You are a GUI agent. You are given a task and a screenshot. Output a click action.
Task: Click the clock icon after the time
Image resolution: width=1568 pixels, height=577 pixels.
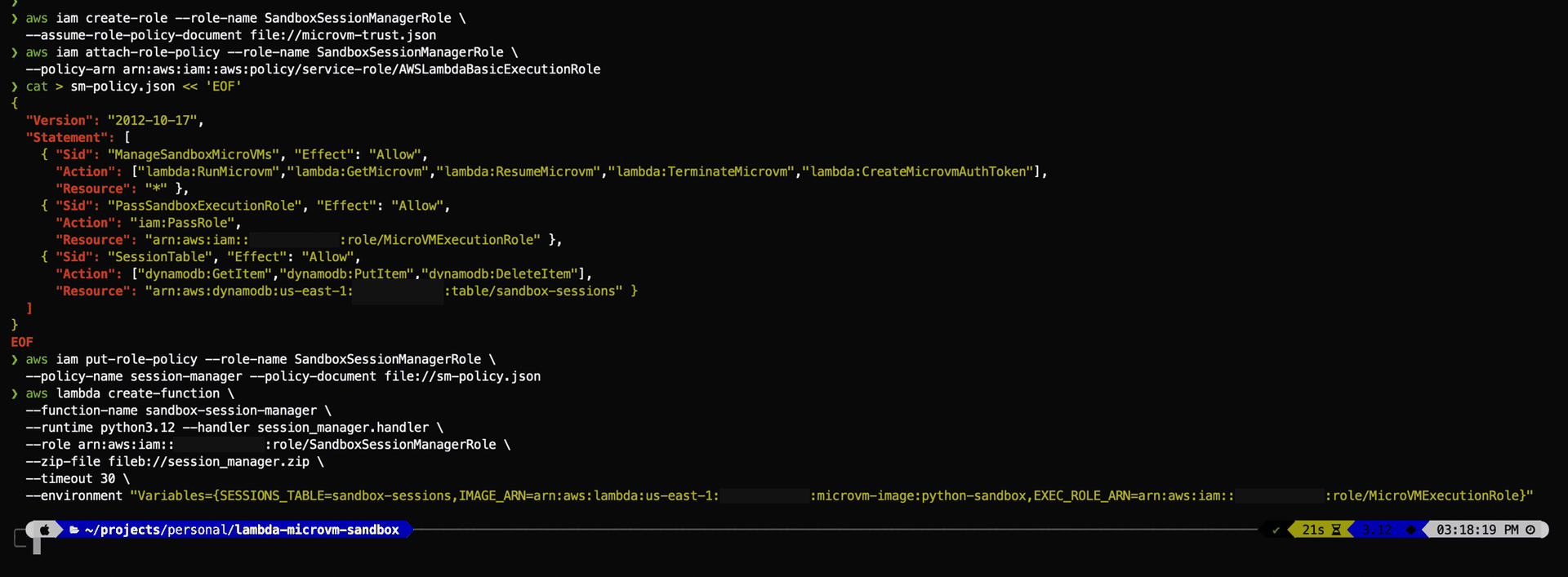[x=1530, y=530]
